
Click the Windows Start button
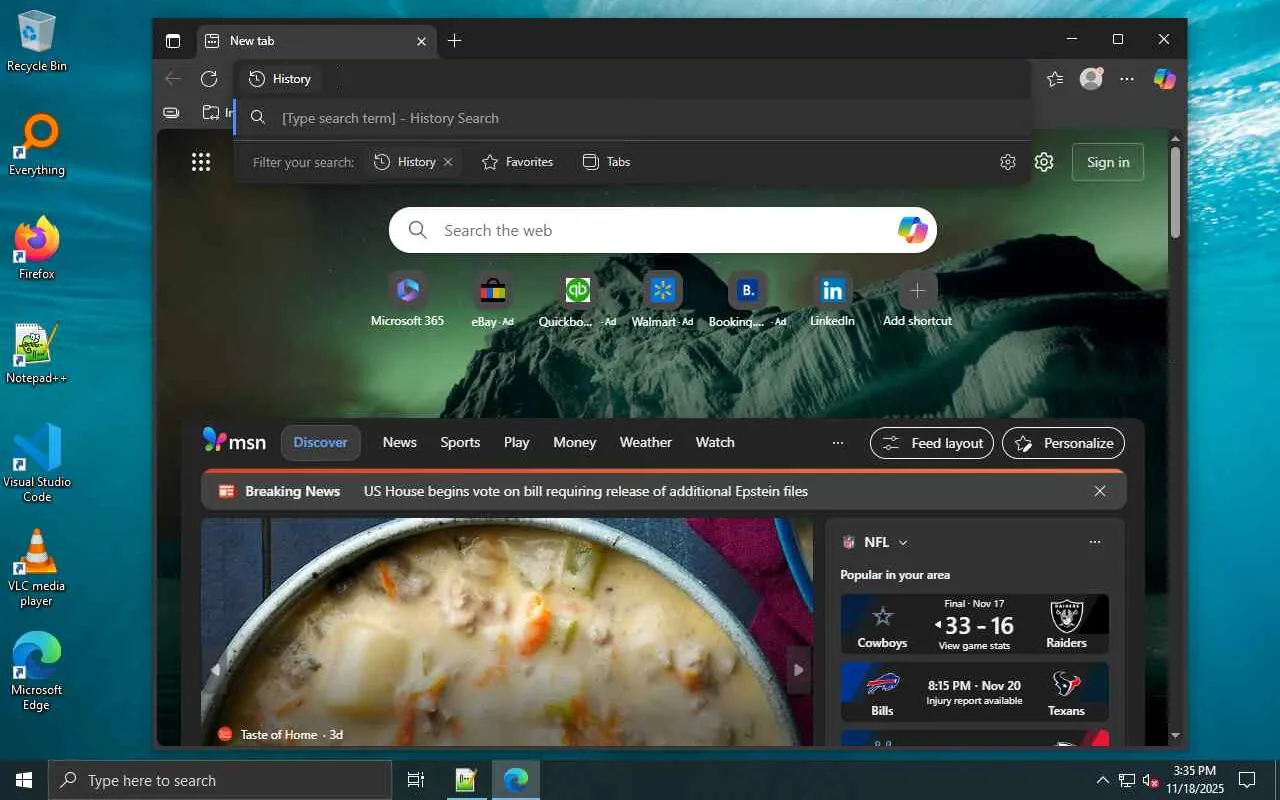pyautogui.click(x=24, y=780)
